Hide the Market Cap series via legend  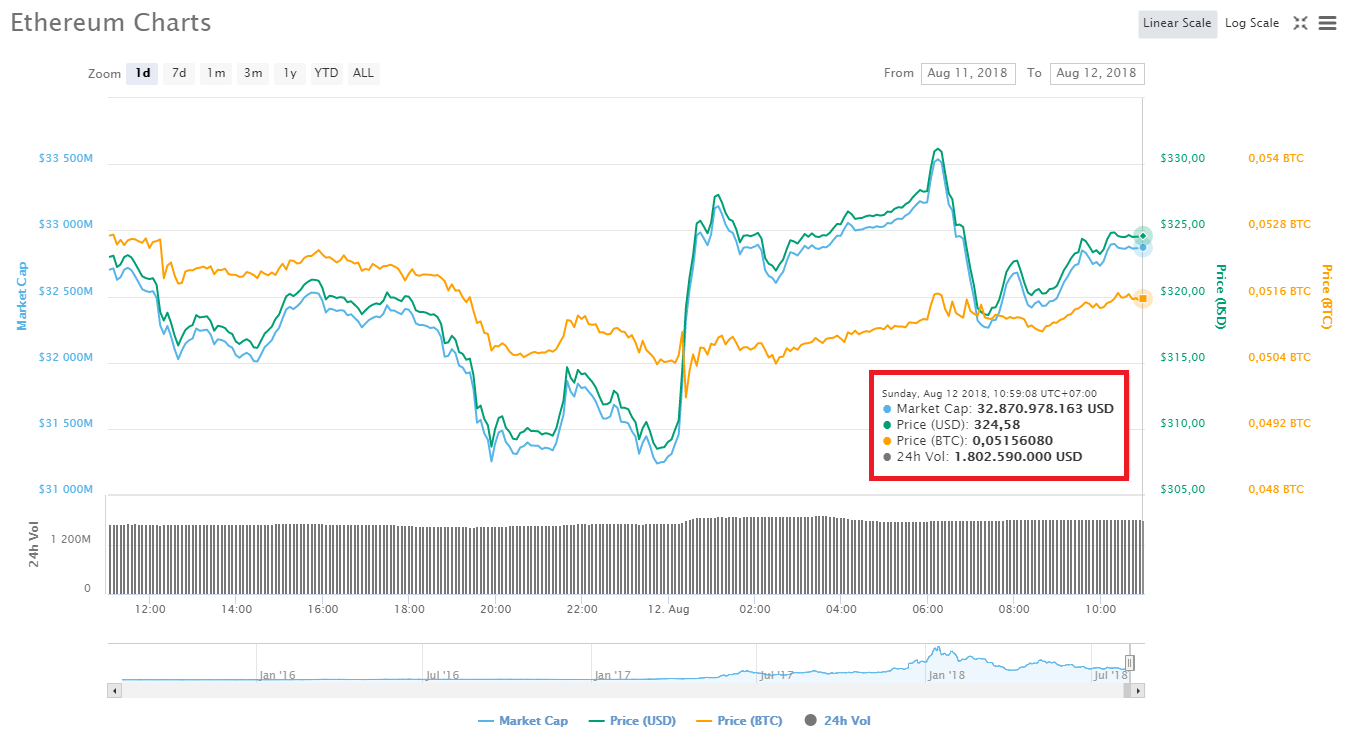(x=523, y=720)
